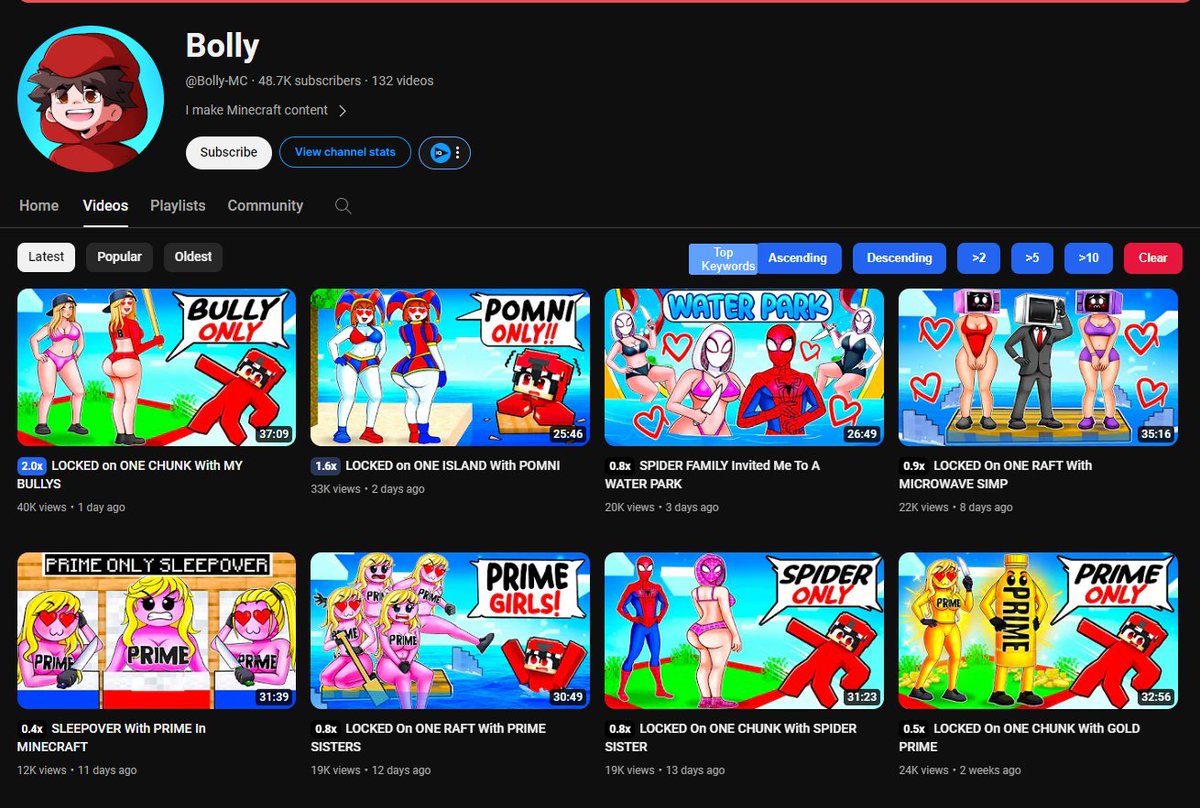Click the Top Keywords button
The image size is (1200, 808).
coord(723,259)
